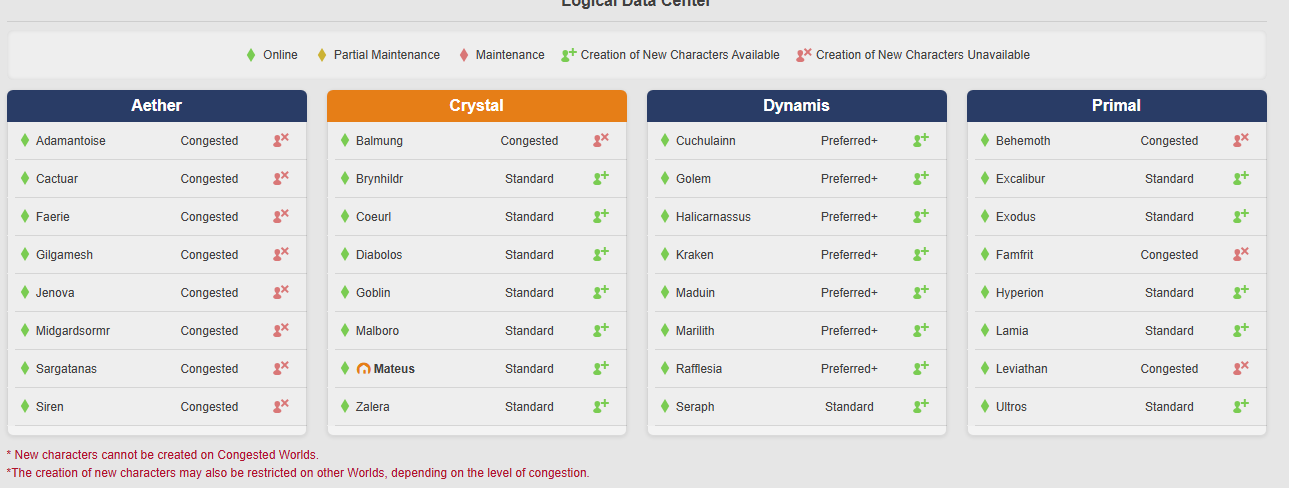Click the Sargatanas world name
Image resolution: width=1289 pixels, height=488 pixels.
(x=66, y=369)
